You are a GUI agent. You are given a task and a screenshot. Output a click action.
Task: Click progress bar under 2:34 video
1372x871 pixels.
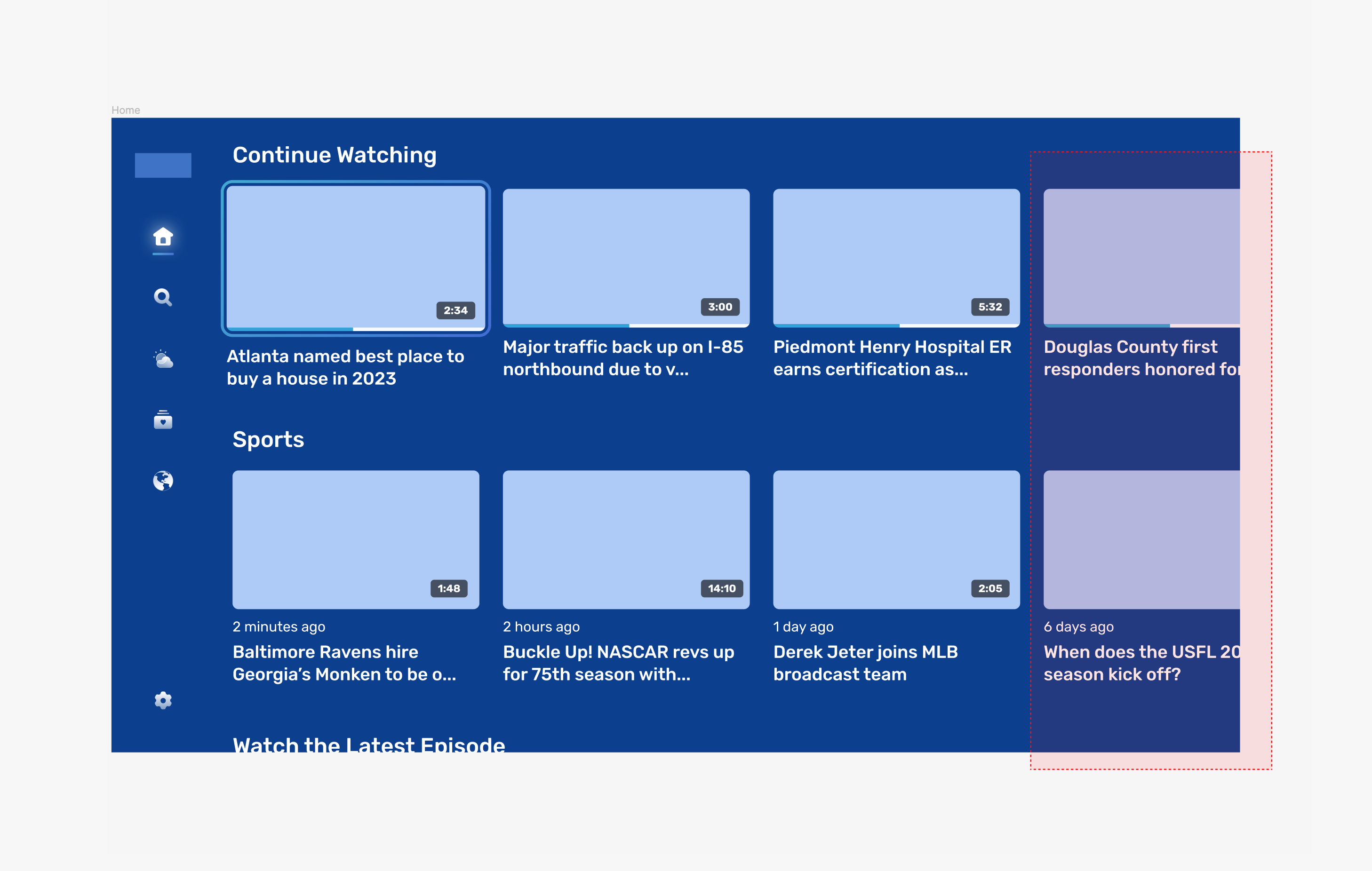(356, 329)
